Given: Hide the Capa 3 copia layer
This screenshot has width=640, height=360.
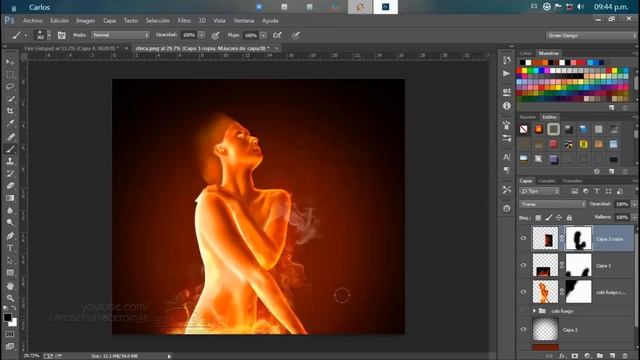Looking at the screenshot, I should click(x=523, y=238).
